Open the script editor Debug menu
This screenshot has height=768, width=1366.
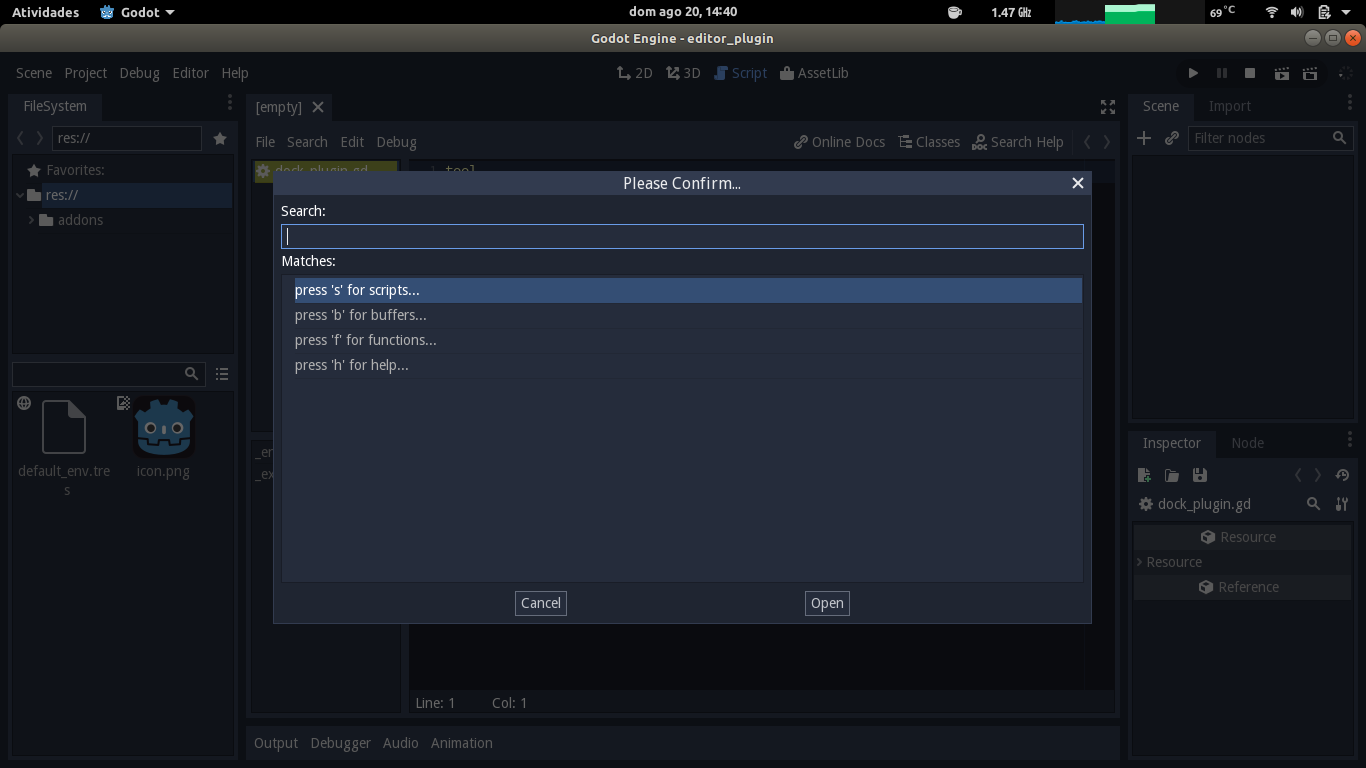pos(396,142)
